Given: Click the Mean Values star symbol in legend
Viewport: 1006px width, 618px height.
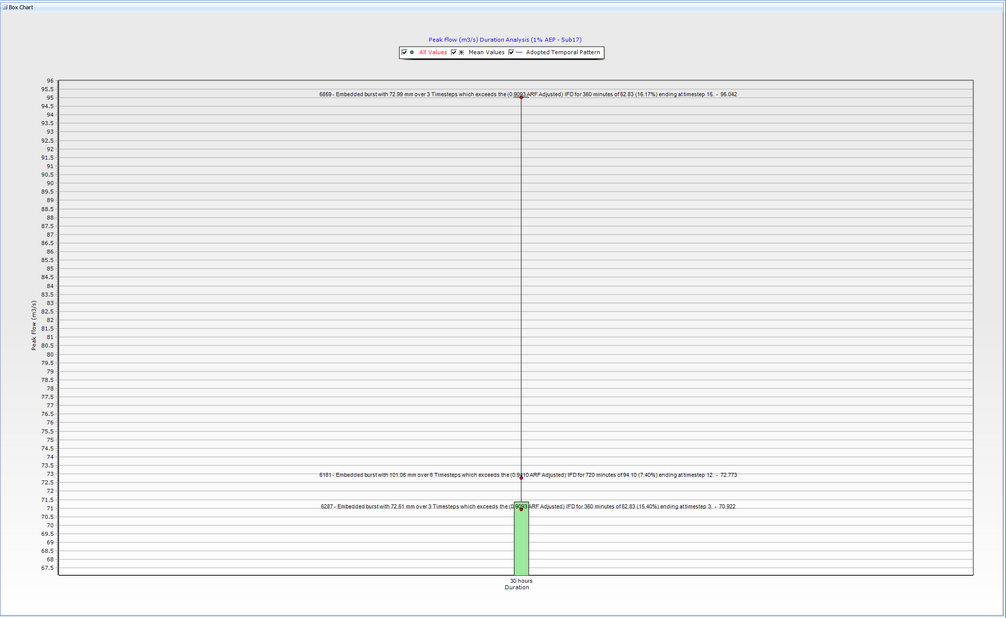Looking at the screenshot, I should tap(462, 52).
